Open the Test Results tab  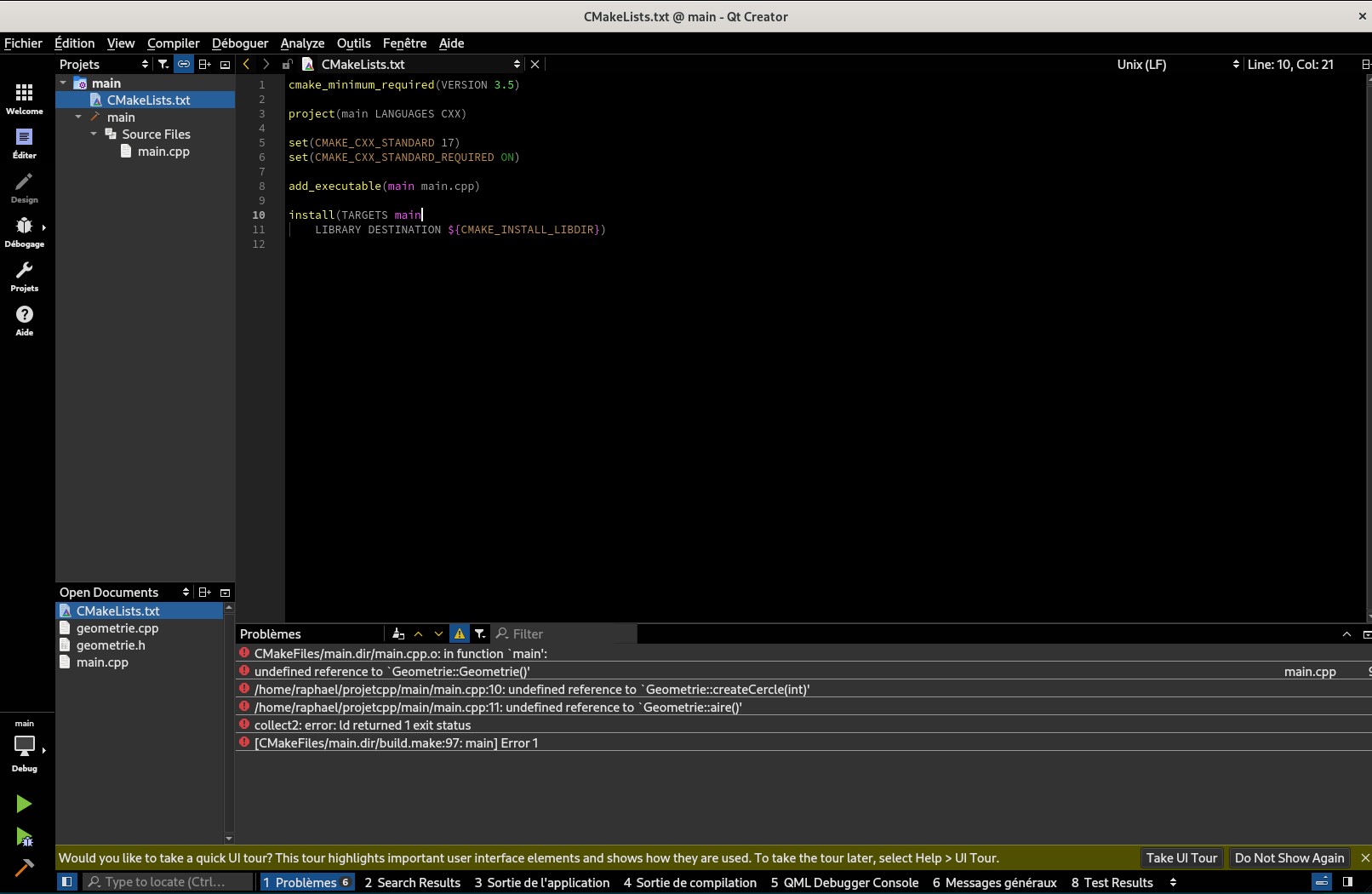[1112, 882]
